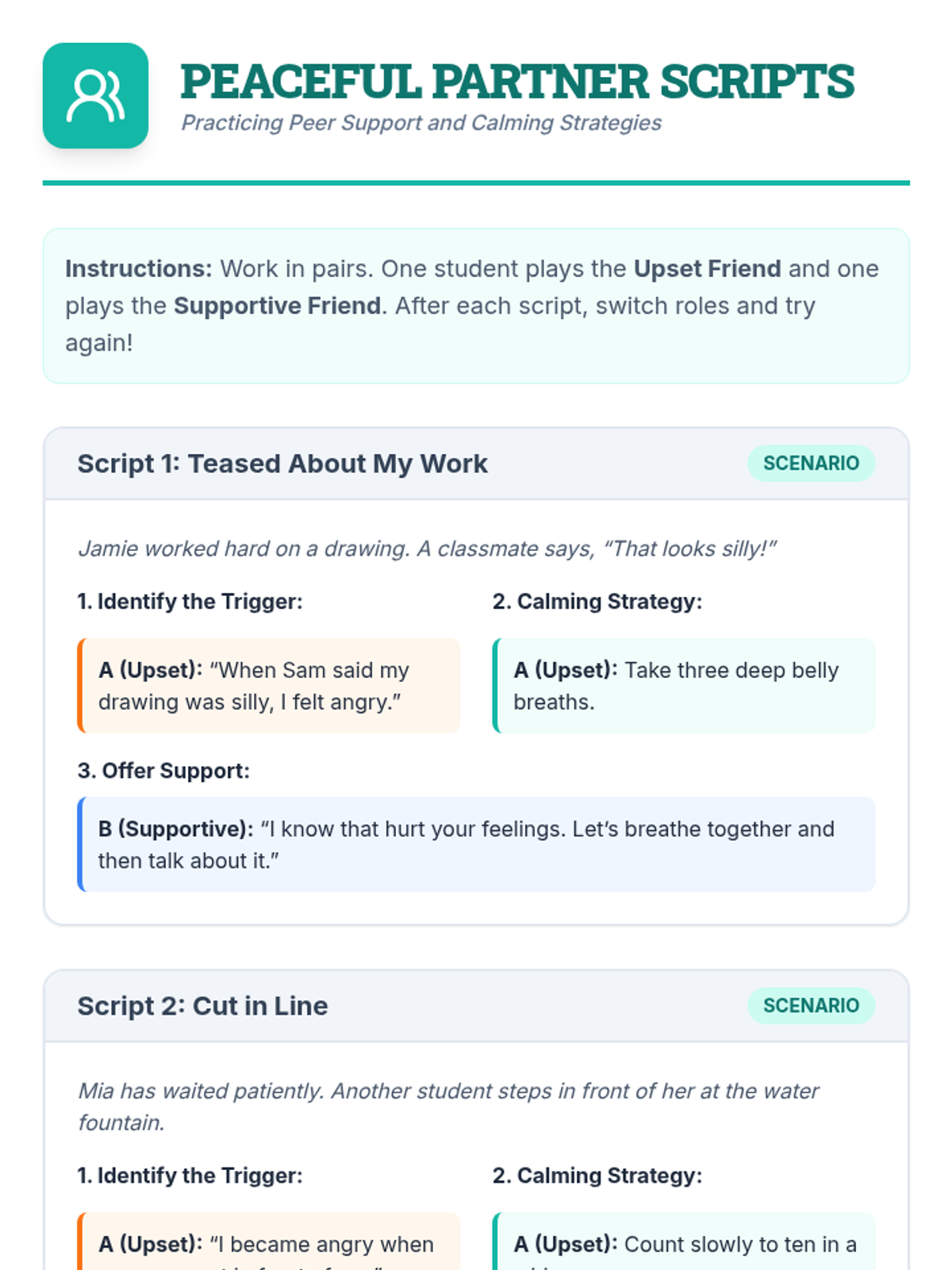Select the Instructions box
952x1270 pixels.
point(476,306)
